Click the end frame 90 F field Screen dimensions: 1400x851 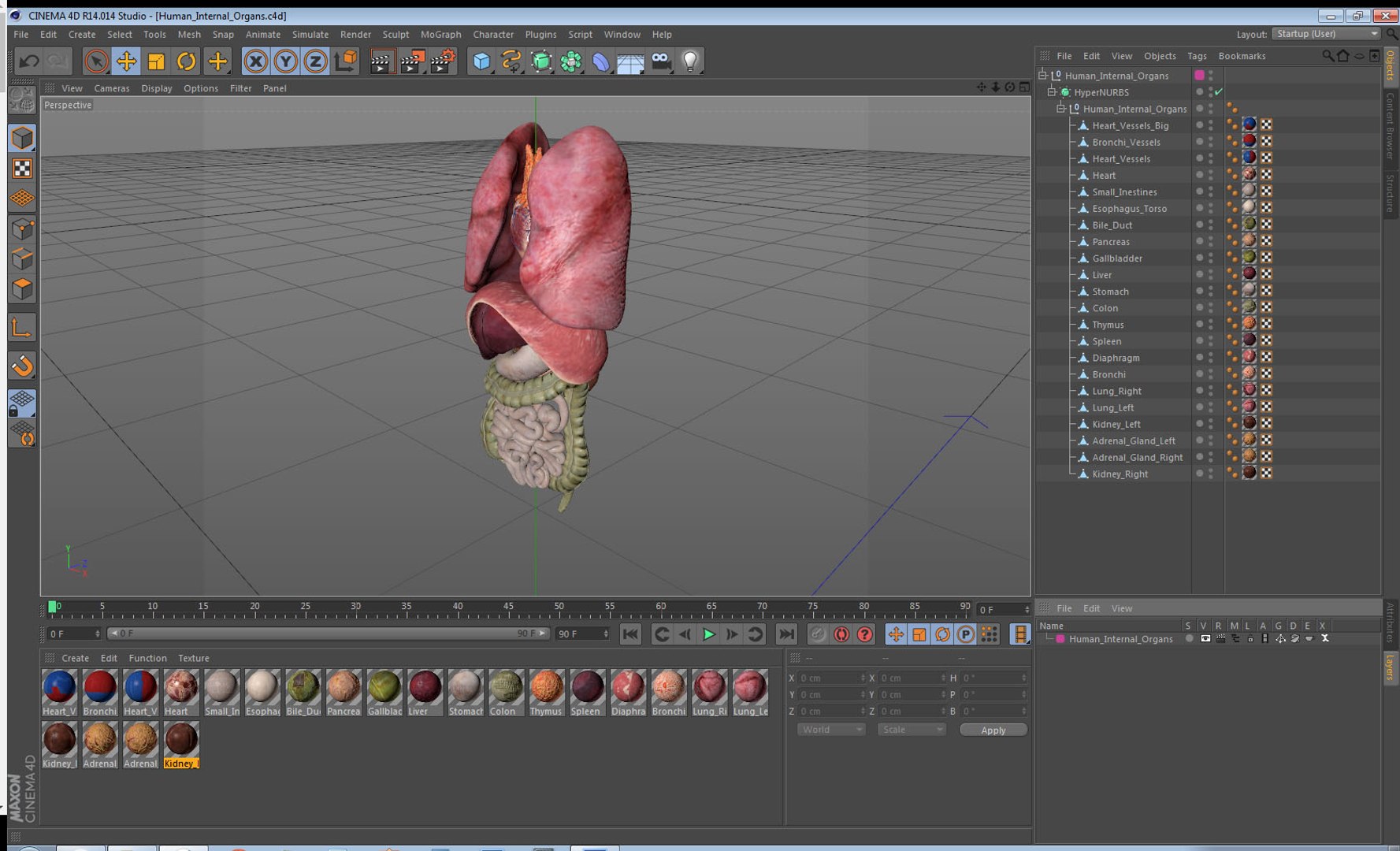coord(582,634)
